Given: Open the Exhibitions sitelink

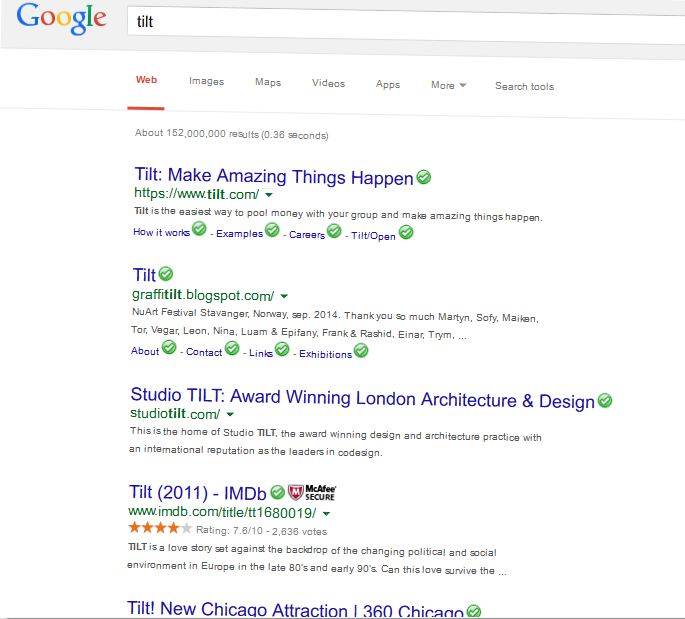Looking at the screenshot, I should tap(325, 354).
